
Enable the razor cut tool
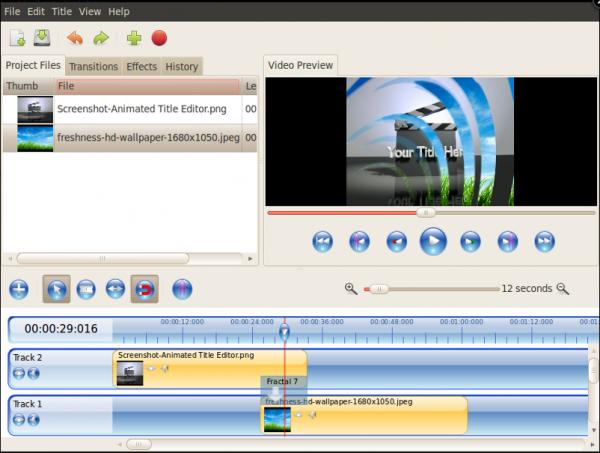click(x=86, y=290)
